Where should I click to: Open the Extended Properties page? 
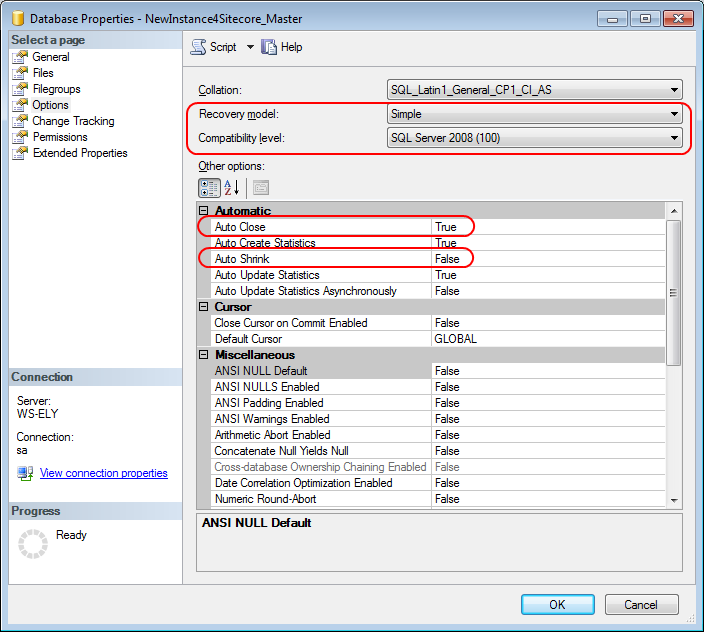80,153
